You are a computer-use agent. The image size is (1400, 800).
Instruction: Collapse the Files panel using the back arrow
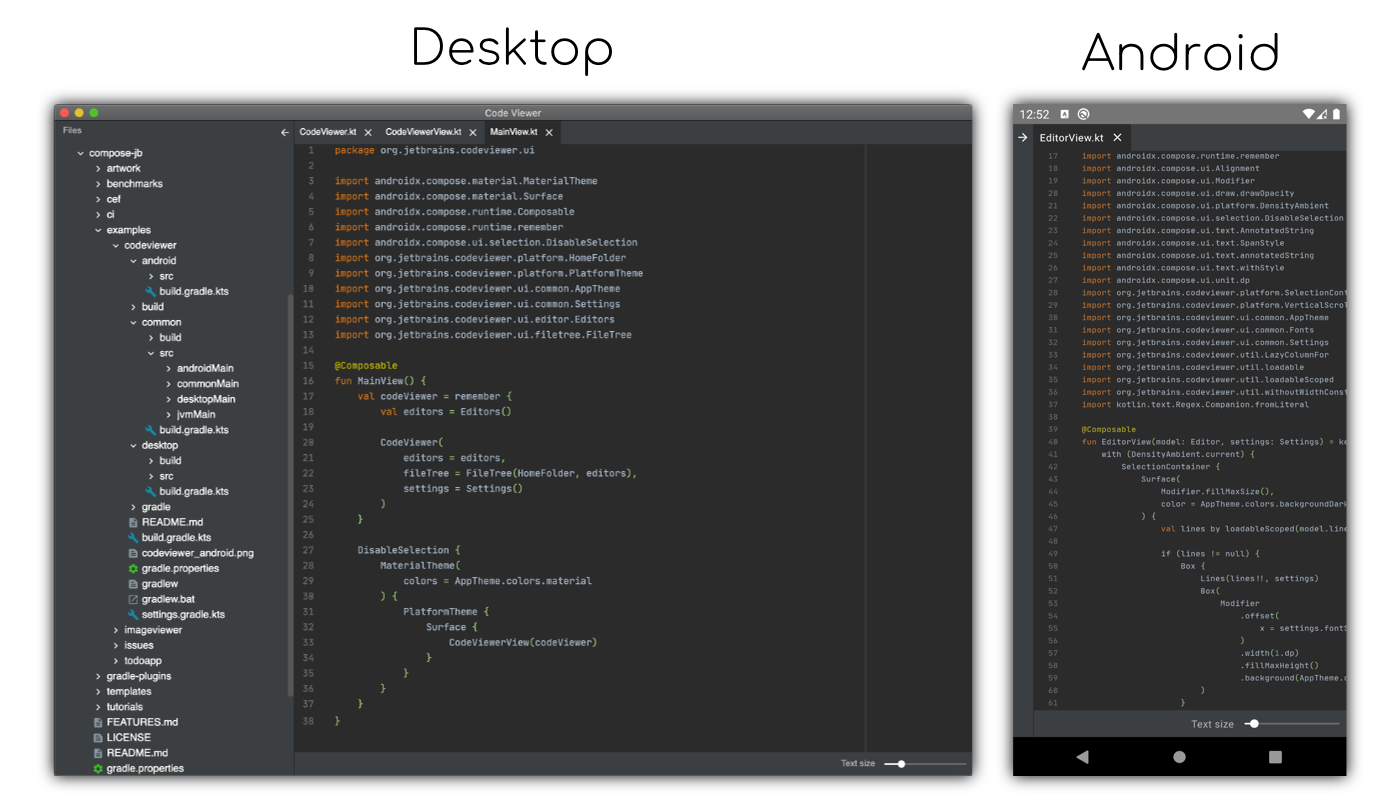285,132
